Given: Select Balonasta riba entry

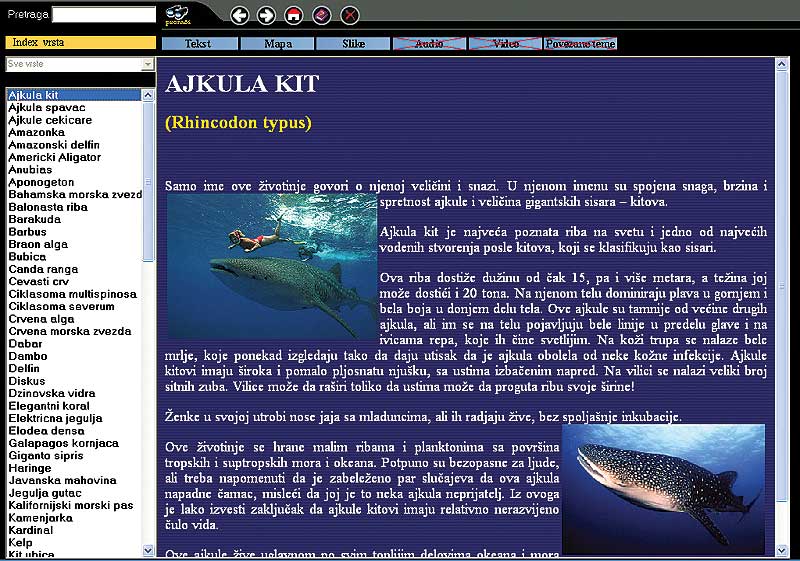Looking at the screenshot, I should [x=74, y=207].
